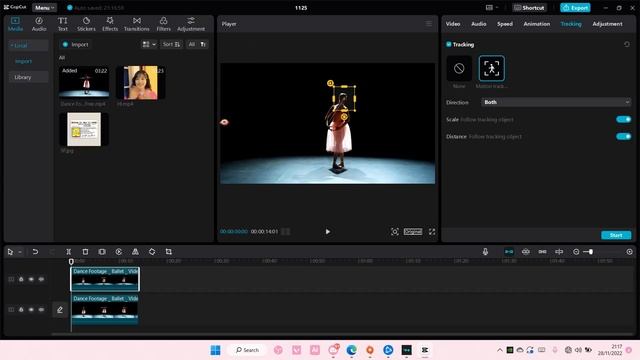Expand the selection tool mode arrow
Image resolution: width=640 pixels, height=360 pixels.
tap(20, 252)
